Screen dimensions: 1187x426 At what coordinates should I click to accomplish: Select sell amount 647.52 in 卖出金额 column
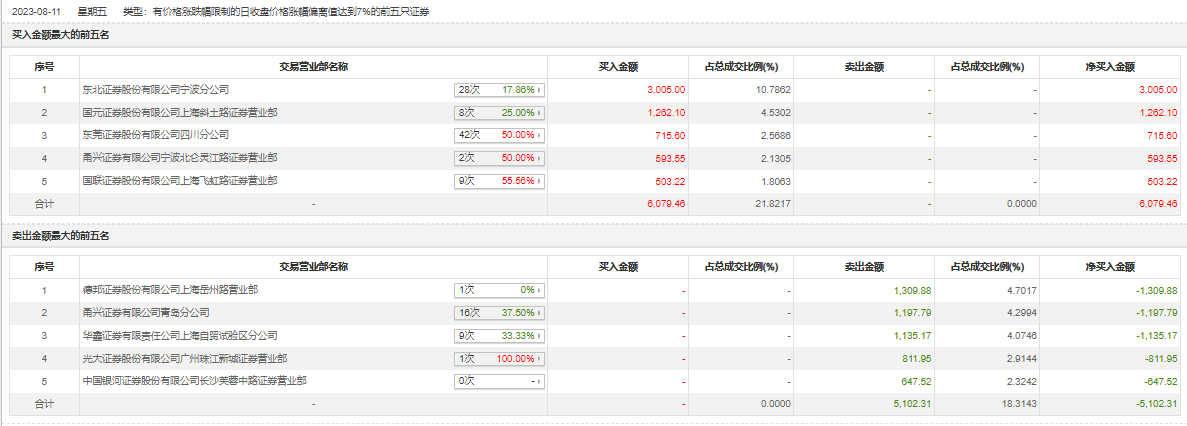coord(917,381)
